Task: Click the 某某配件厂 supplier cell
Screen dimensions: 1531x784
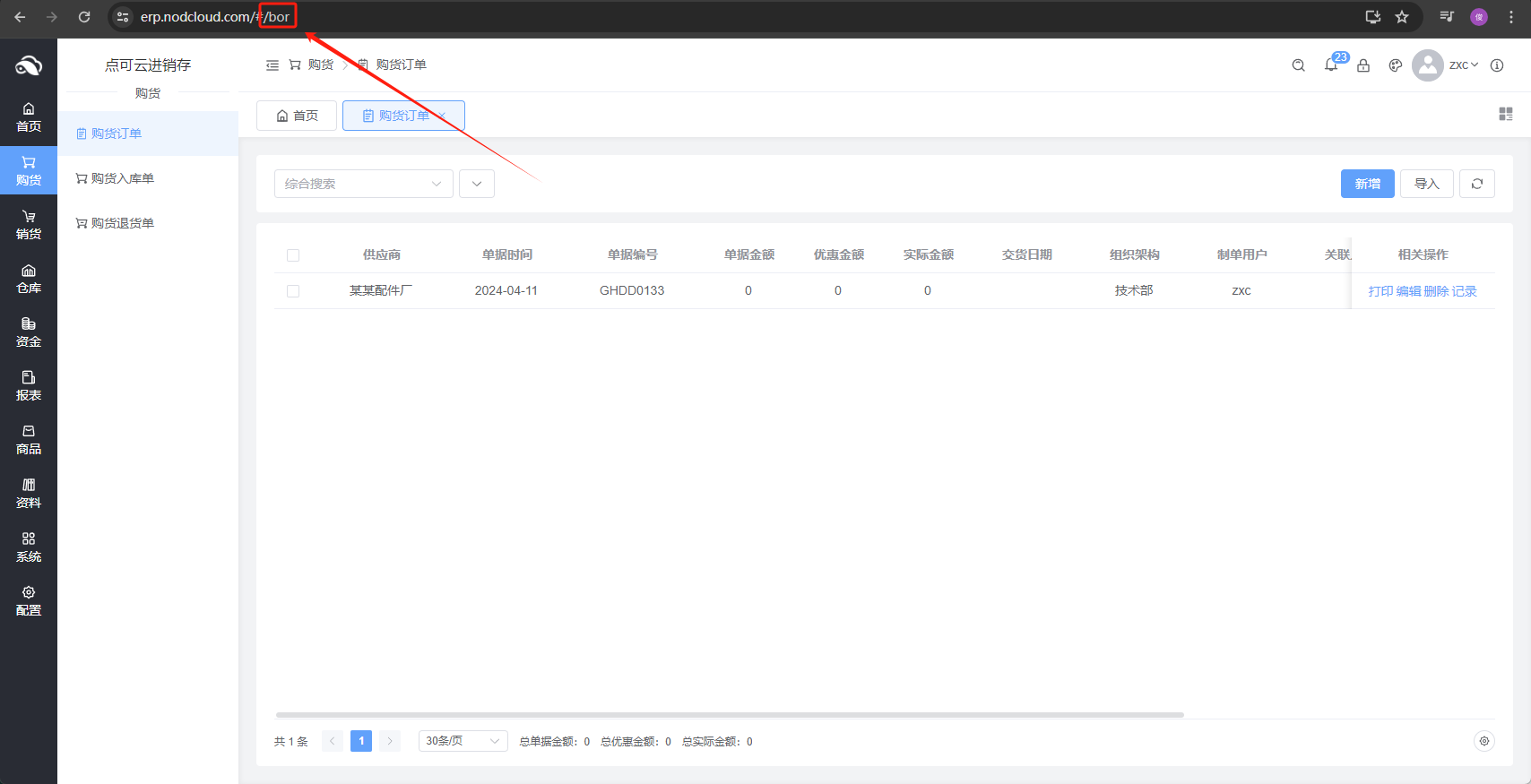Action: [381, 291]
